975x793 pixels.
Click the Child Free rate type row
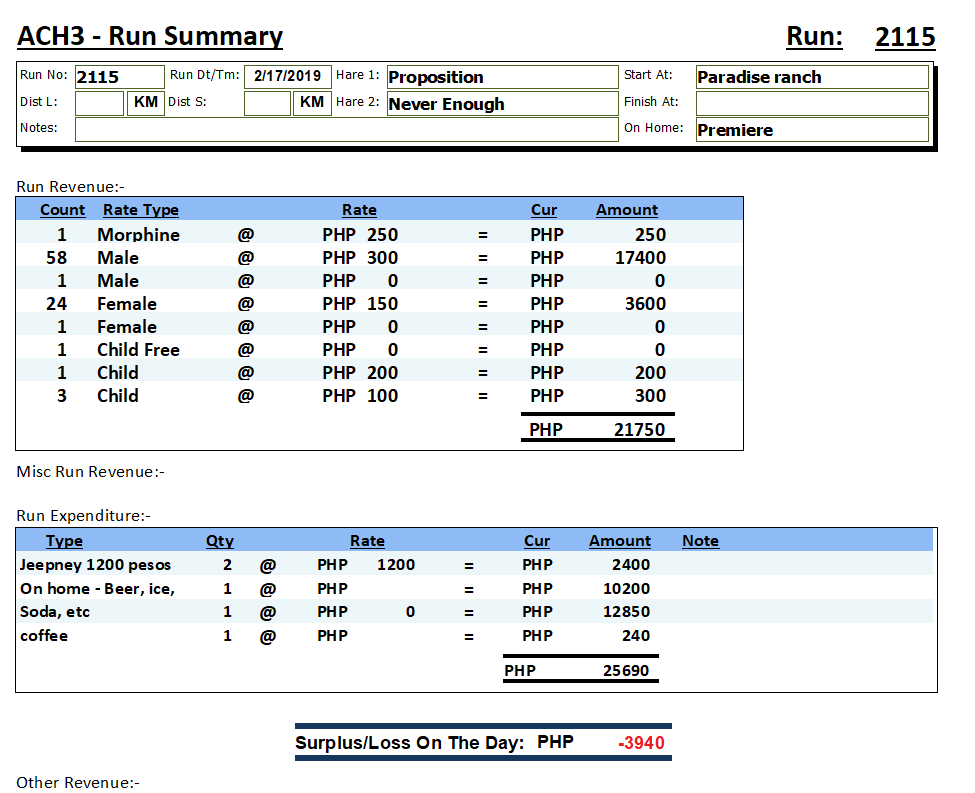point(138,350)
